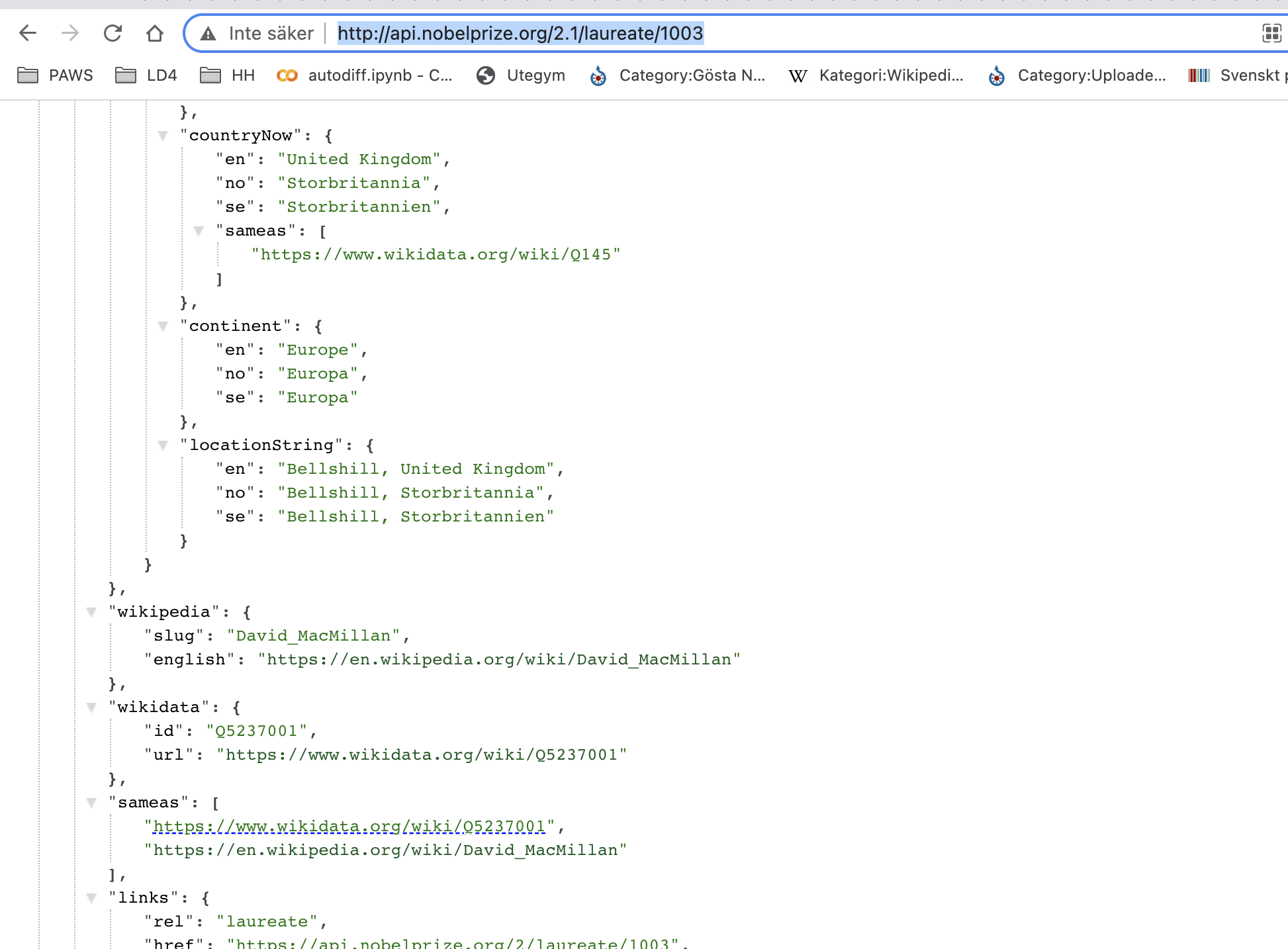Screen dimensions: 1288x949
Task: Click the browser back arrow
Action: 28,33
